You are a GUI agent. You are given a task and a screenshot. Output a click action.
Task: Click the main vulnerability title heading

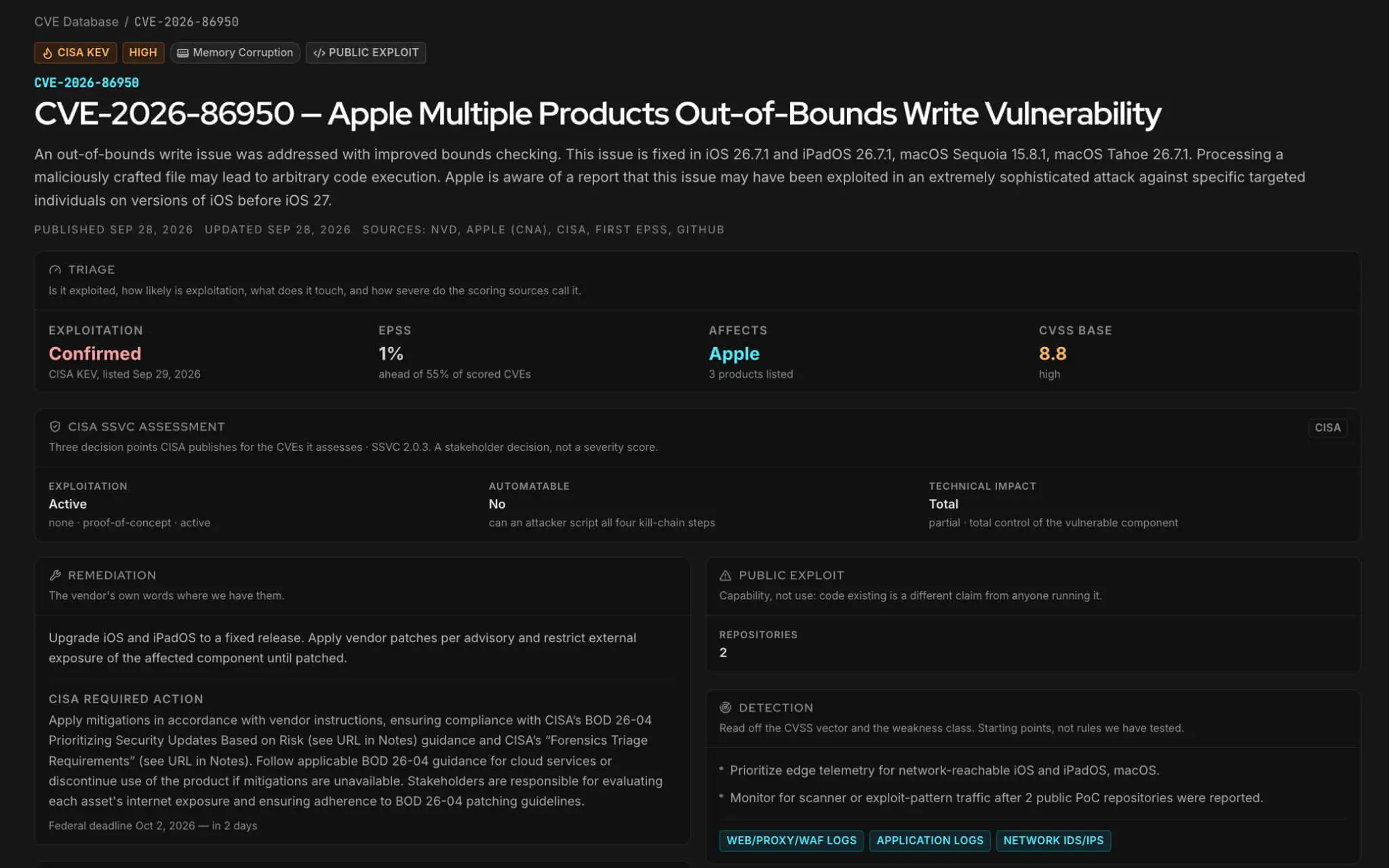coord(598,113)
